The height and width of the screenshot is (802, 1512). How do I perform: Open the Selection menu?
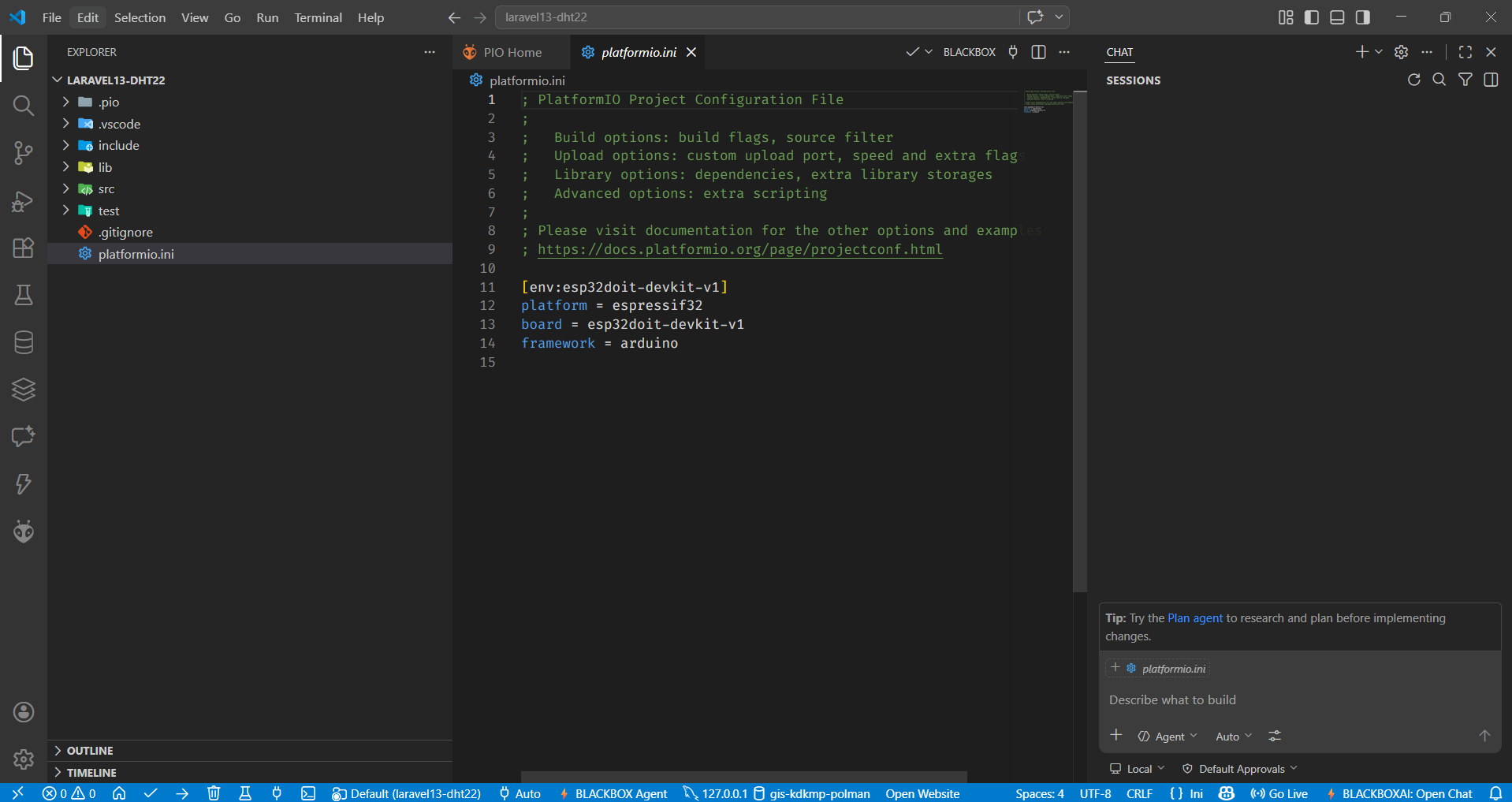[x=140, y=17]
